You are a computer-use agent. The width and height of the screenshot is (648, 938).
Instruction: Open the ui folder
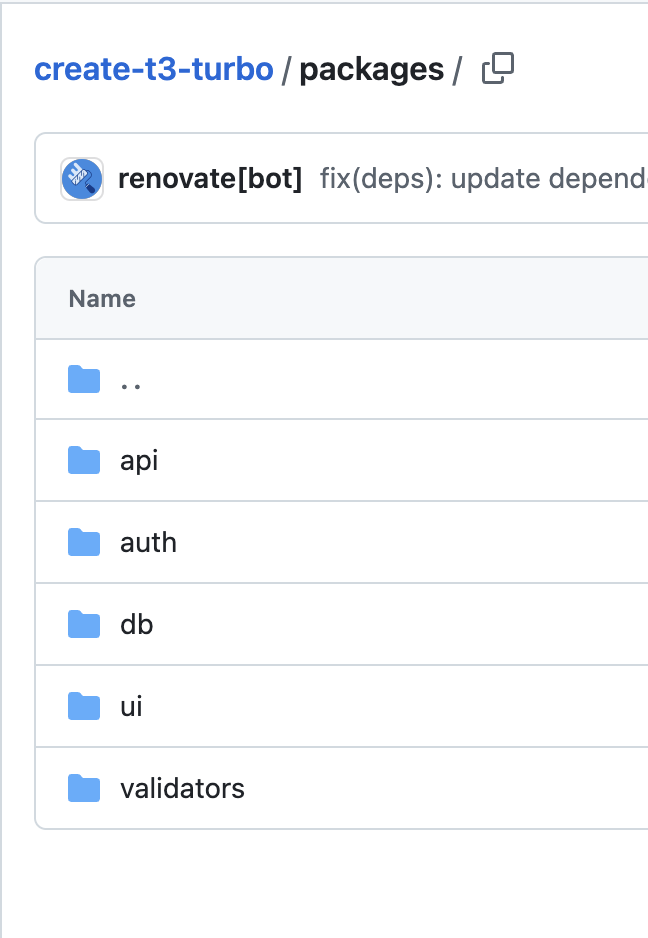click(131, 706)
